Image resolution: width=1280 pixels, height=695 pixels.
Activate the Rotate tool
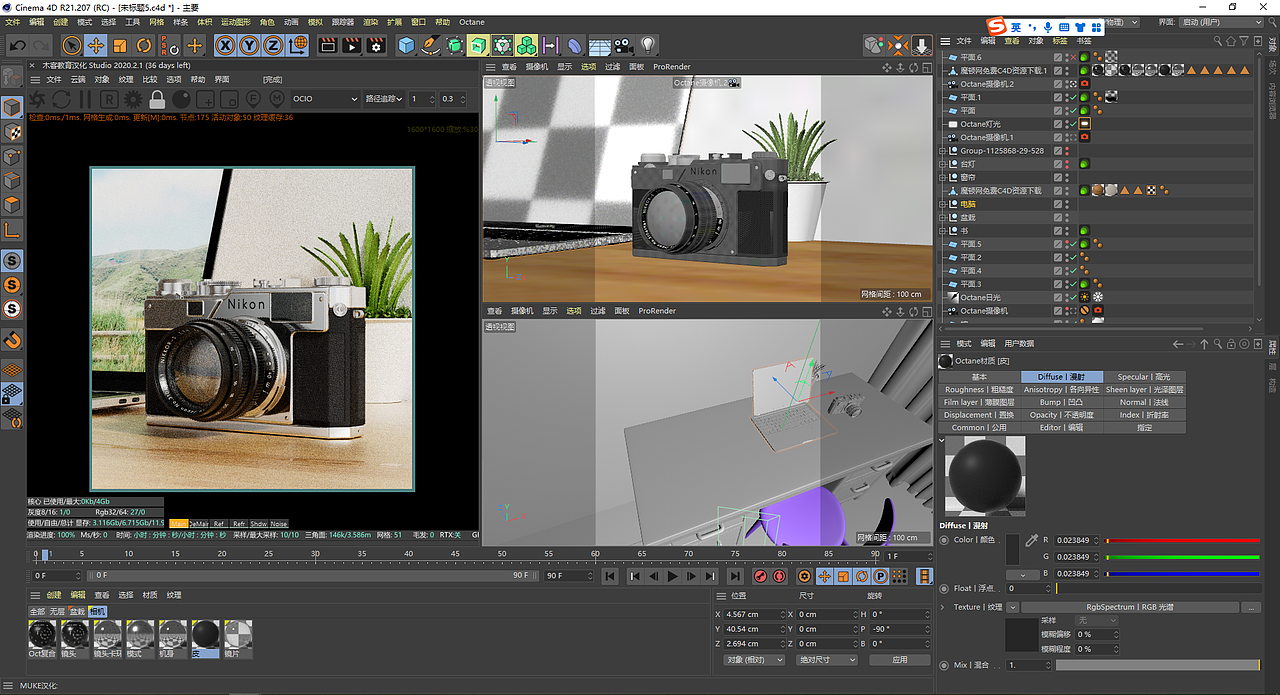[x=144, y=45]
